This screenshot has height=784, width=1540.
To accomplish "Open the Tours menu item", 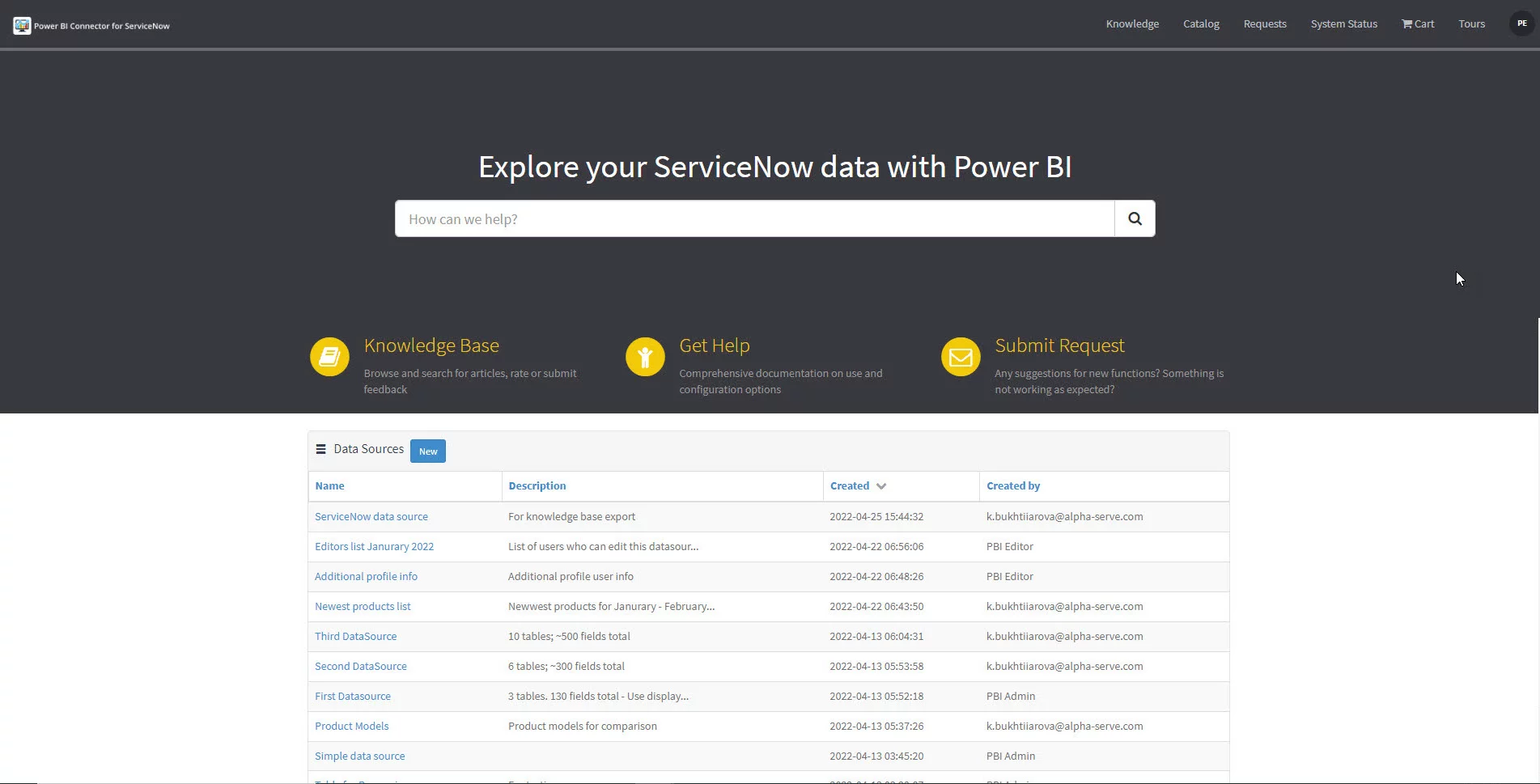I will pyautogui.click(x=1471, y=23).
